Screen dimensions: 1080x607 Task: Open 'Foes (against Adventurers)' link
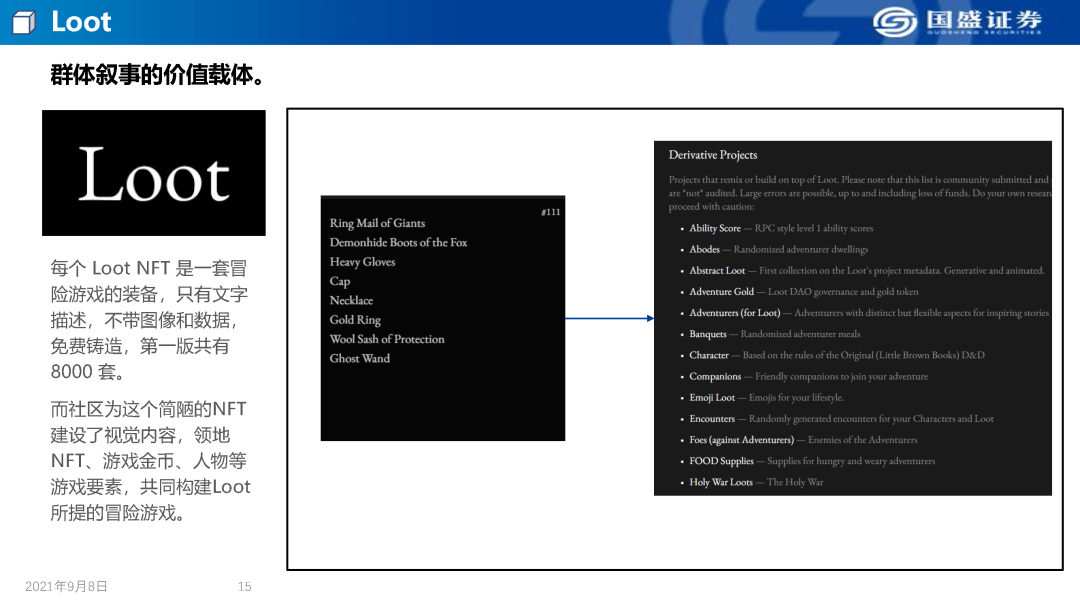(742, 440)
